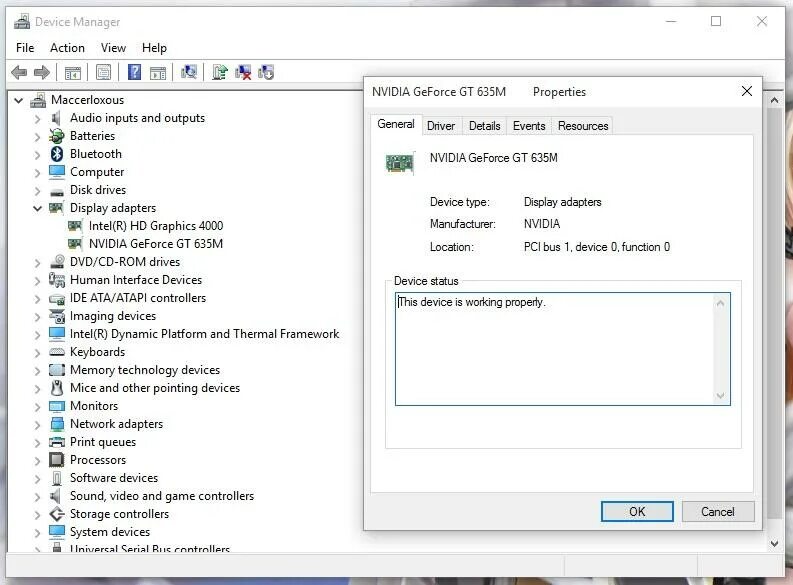Click the Network adapters icon
This screenshot has height=585, width=793.
coord(57,424)
